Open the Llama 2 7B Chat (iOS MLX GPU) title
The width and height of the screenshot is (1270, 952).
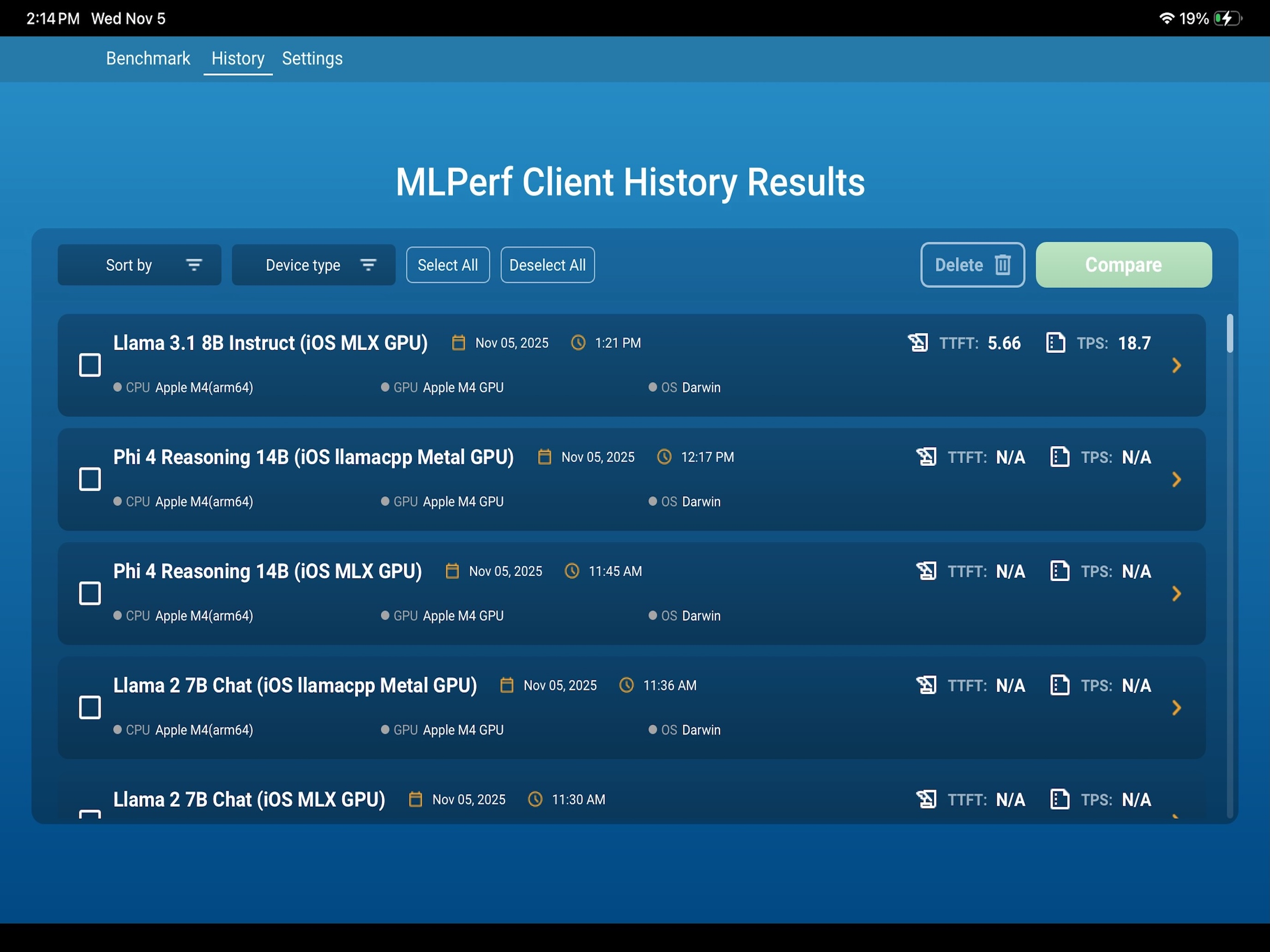tap(249, 799)
